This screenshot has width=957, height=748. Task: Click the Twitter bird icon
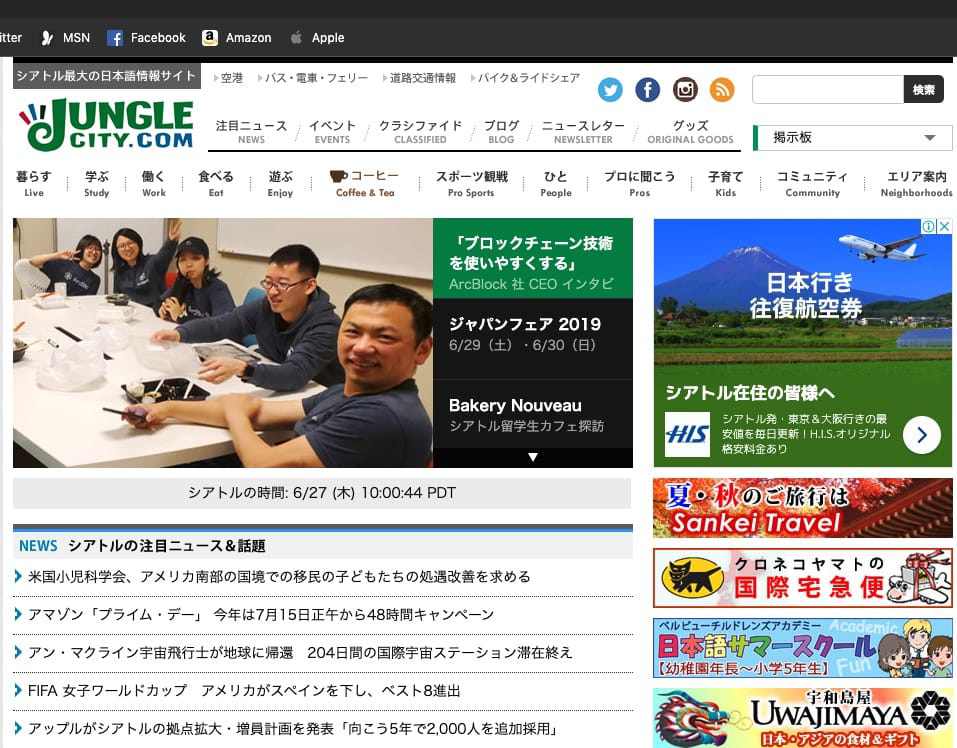coord(610,90)
